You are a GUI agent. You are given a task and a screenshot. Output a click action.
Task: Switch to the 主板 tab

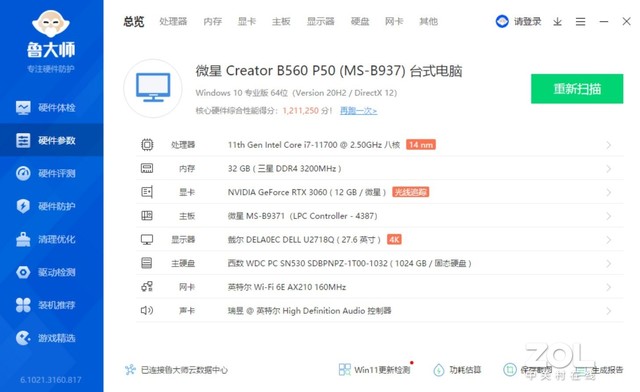[x=281, y=22]
